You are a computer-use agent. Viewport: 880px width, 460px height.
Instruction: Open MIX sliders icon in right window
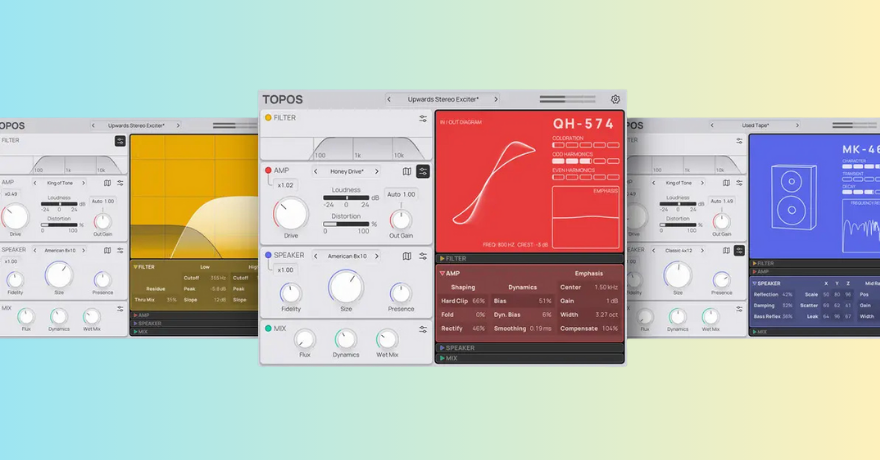[x=739, y=309]
